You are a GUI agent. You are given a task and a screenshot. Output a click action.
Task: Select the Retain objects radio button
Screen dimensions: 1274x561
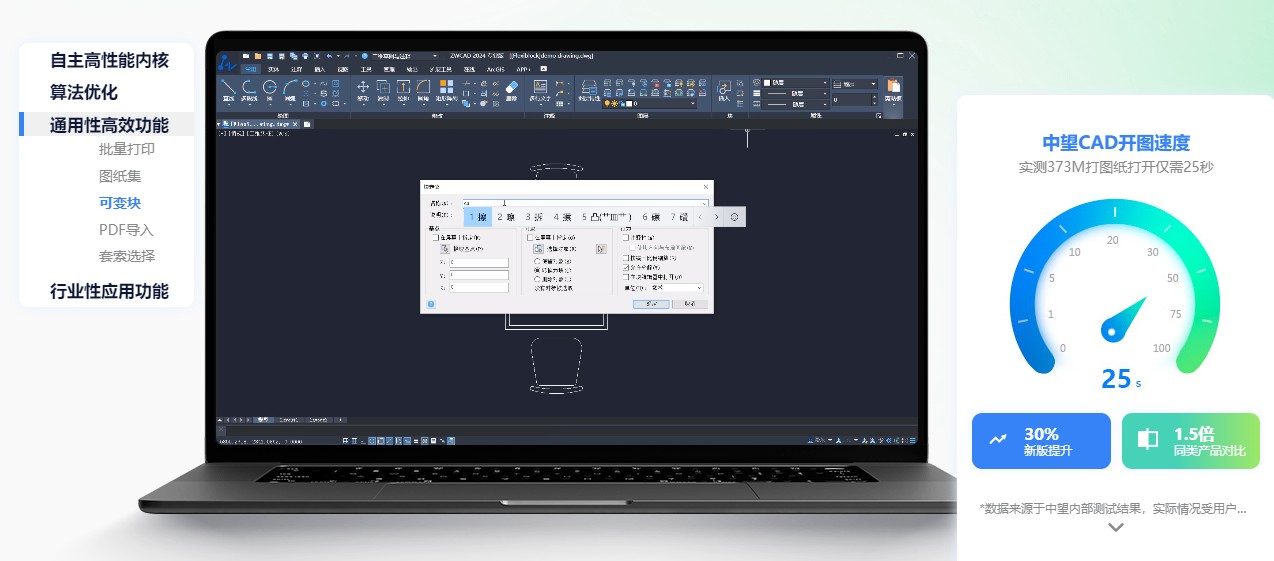tap(537, 261)
